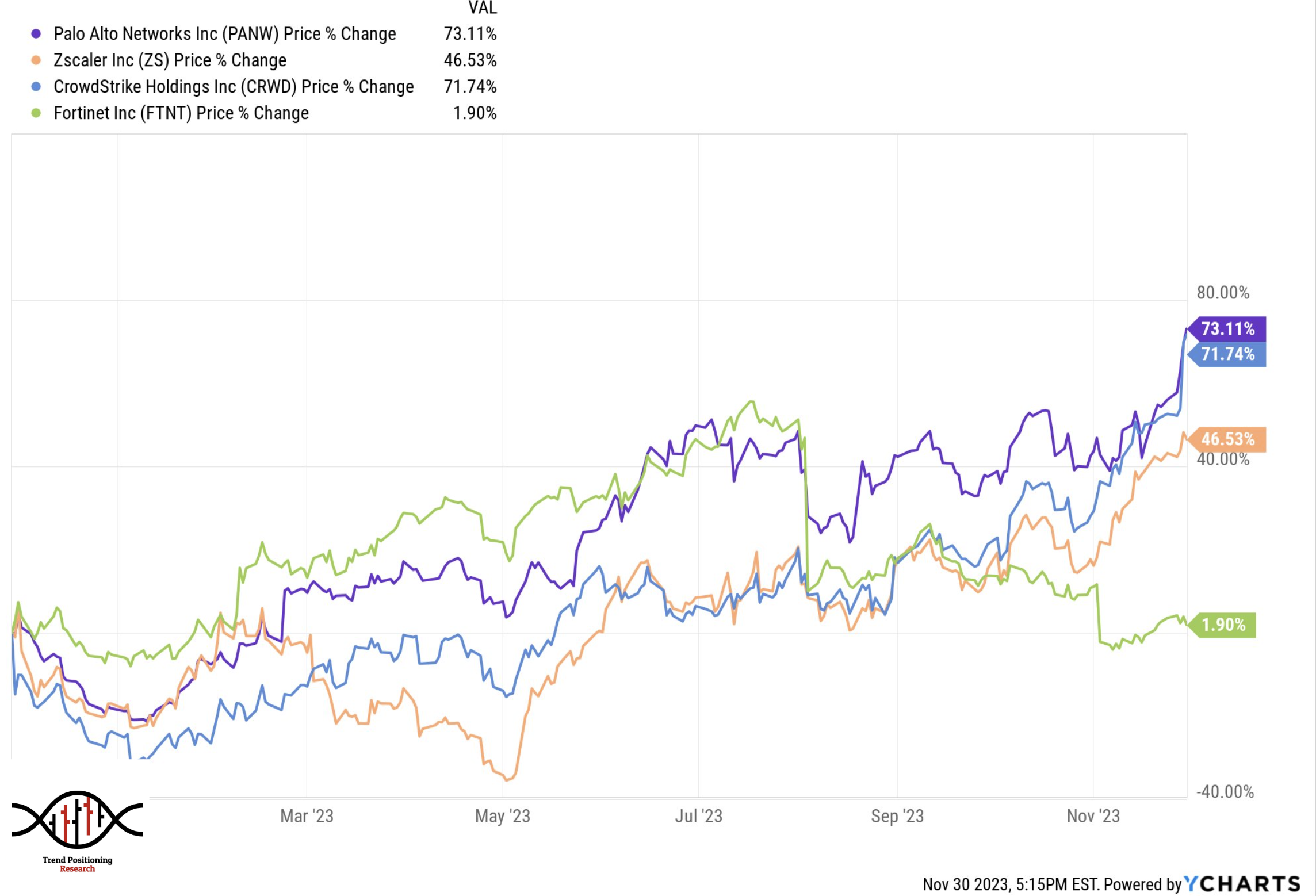The image size is (1316, 896).
Task: Click the green 1.90% value flag
Action: pos(1223,625)
